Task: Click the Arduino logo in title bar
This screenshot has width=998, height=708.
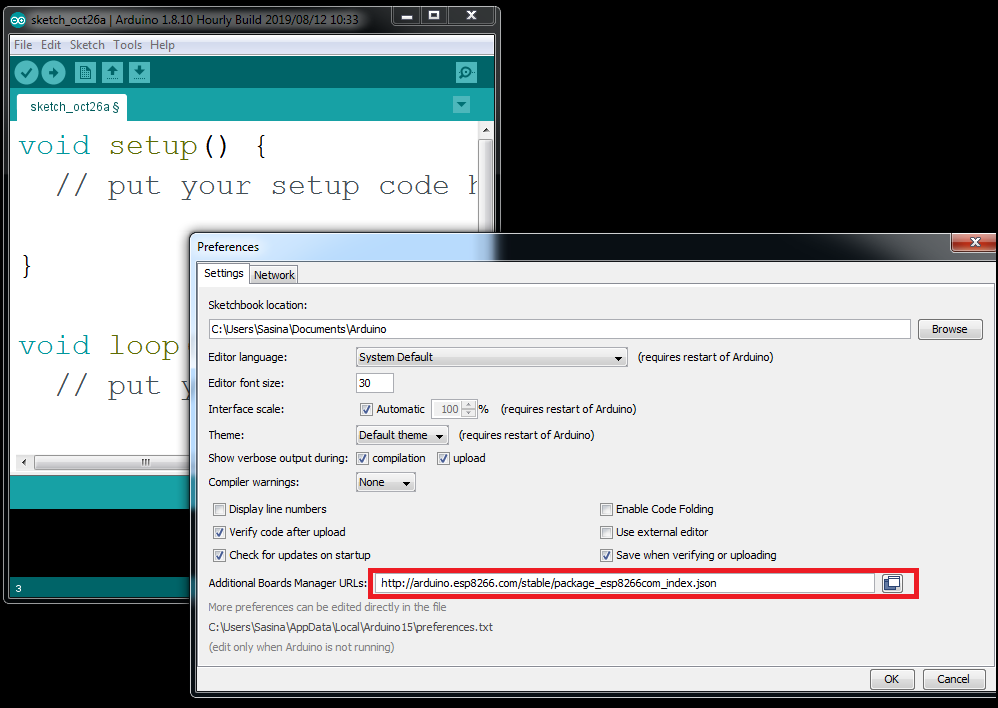Action: pyautogui.click(x=18, y=20)
